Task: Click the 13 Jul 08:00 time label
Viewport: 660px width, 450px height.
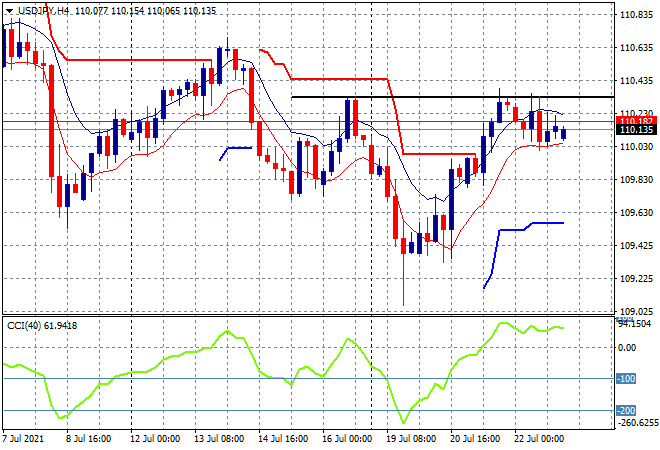Action: [219, 439]
